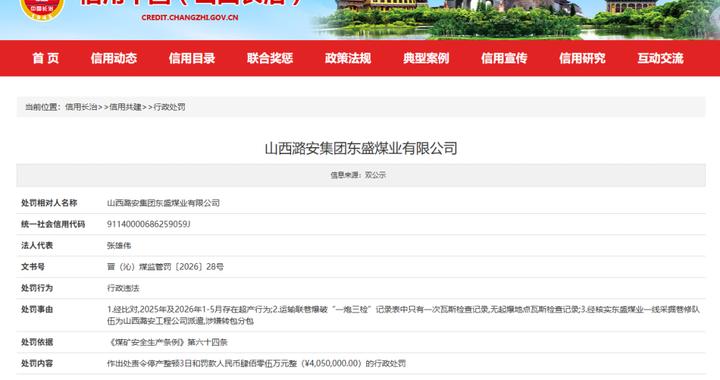720x380 pixels.
Task: Open the 信用宣传 menu item
Action: pos(504,58)
